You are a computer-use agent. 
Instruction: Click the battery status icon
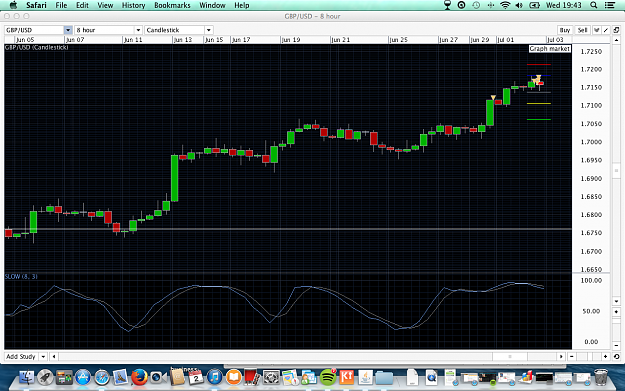tap(534, 5)
